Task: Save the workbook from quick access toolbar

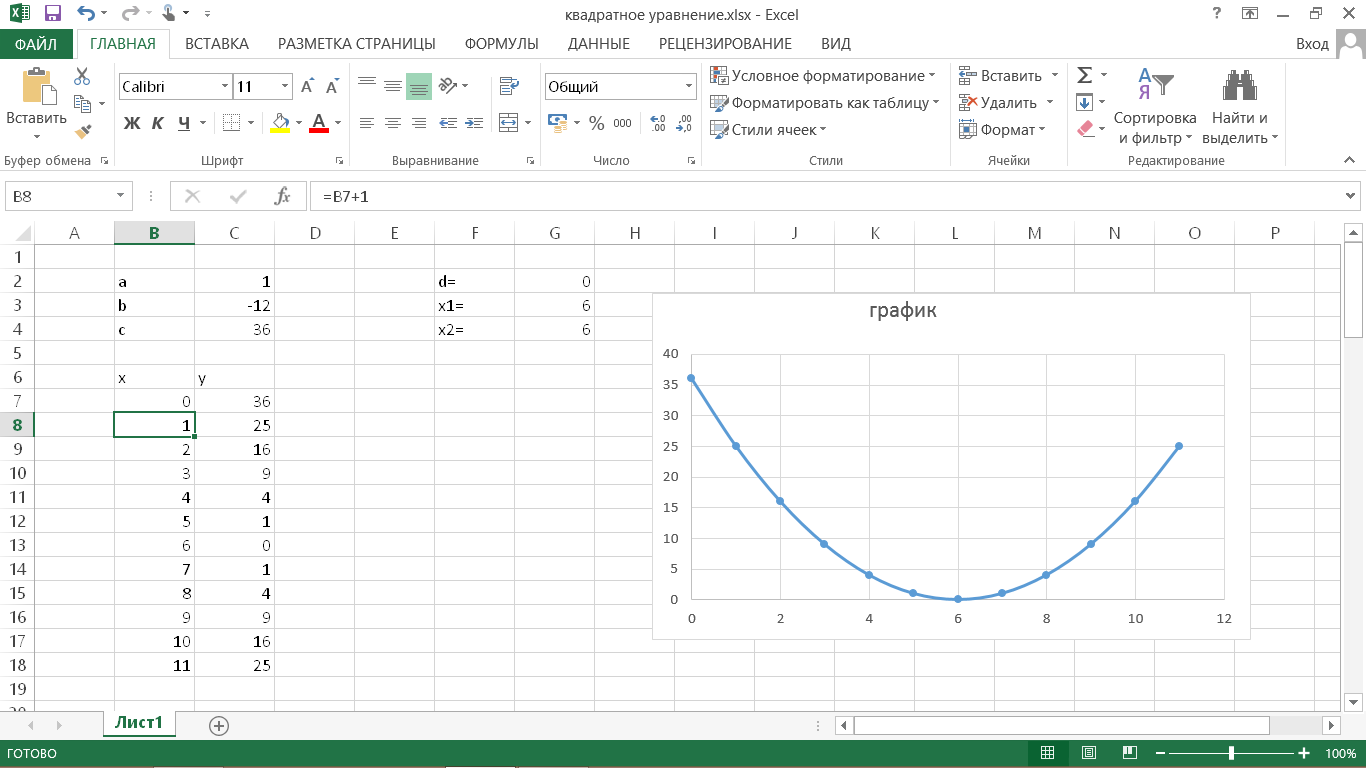Action: click(x=53, y=14)
